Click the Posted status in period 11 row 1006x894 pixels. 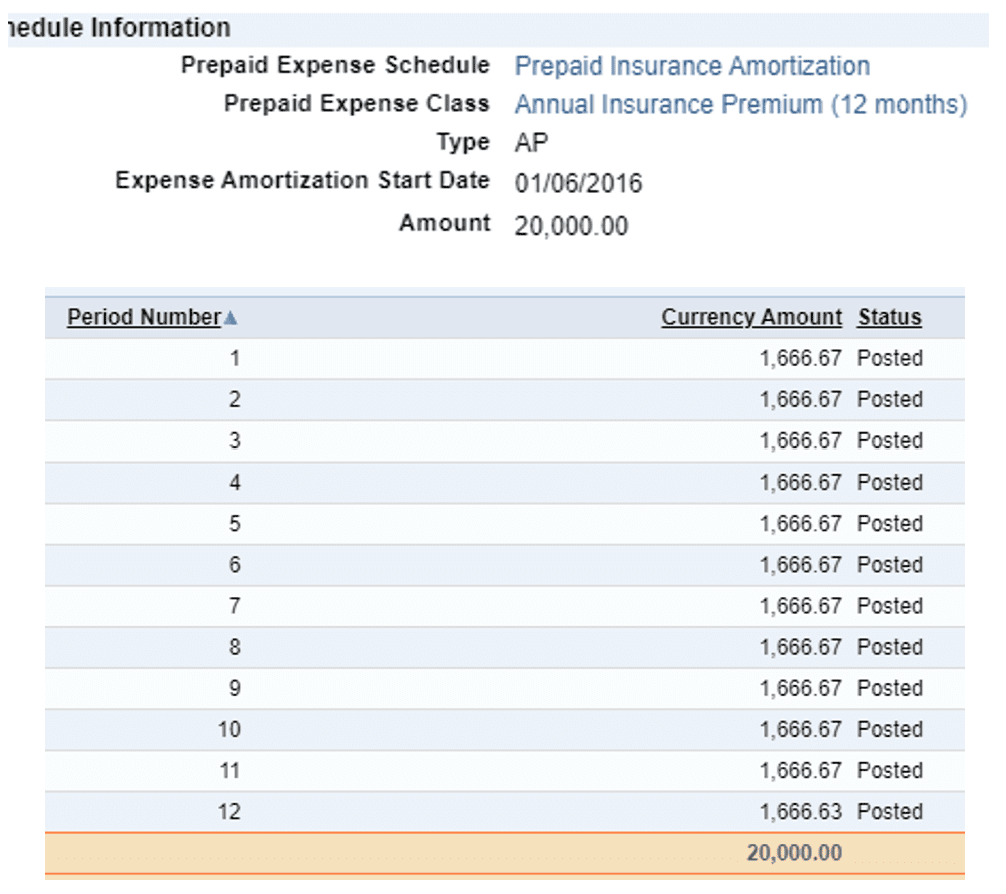(890, 770)
